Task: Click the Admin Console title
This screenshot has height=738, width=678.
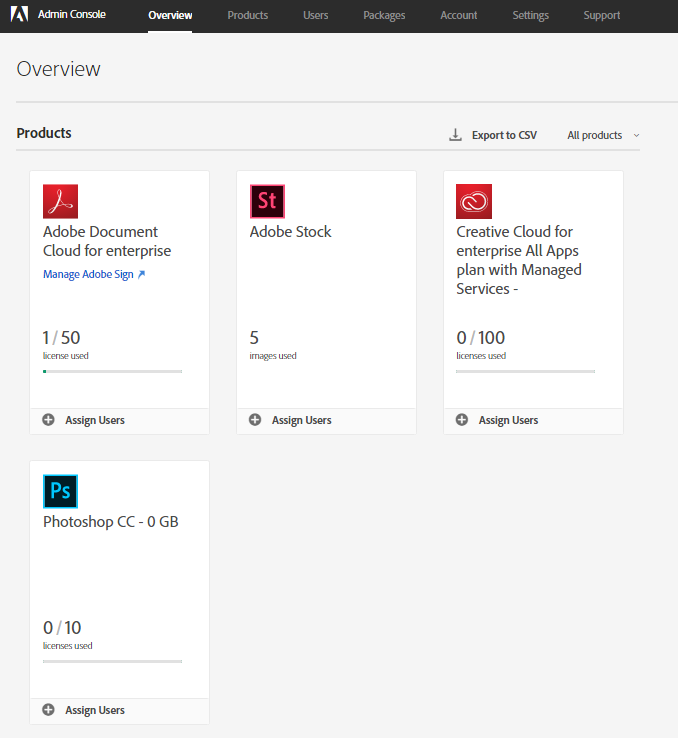Action: click(72, 15)
